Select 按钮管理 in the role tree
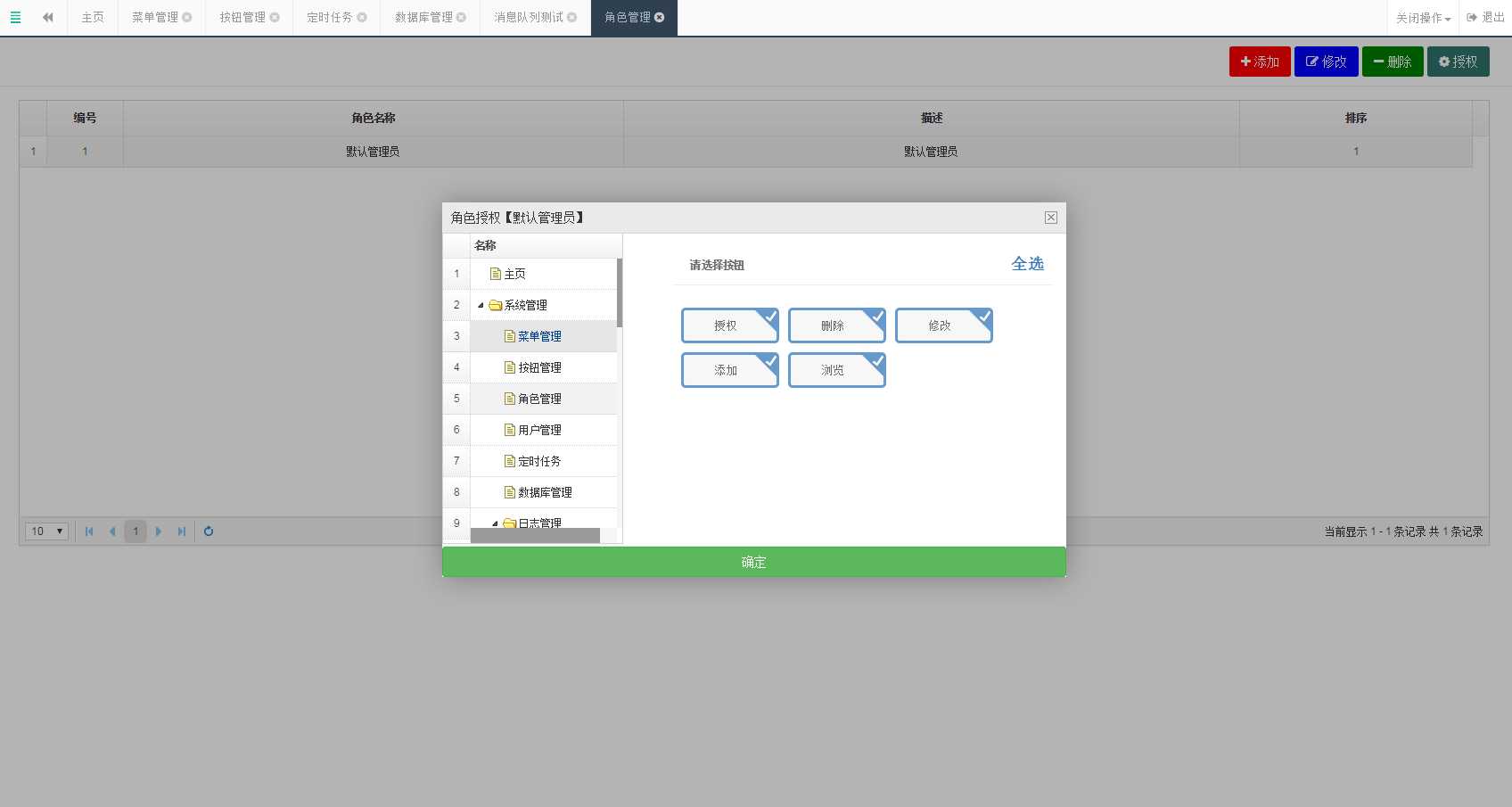 point(539,367)
